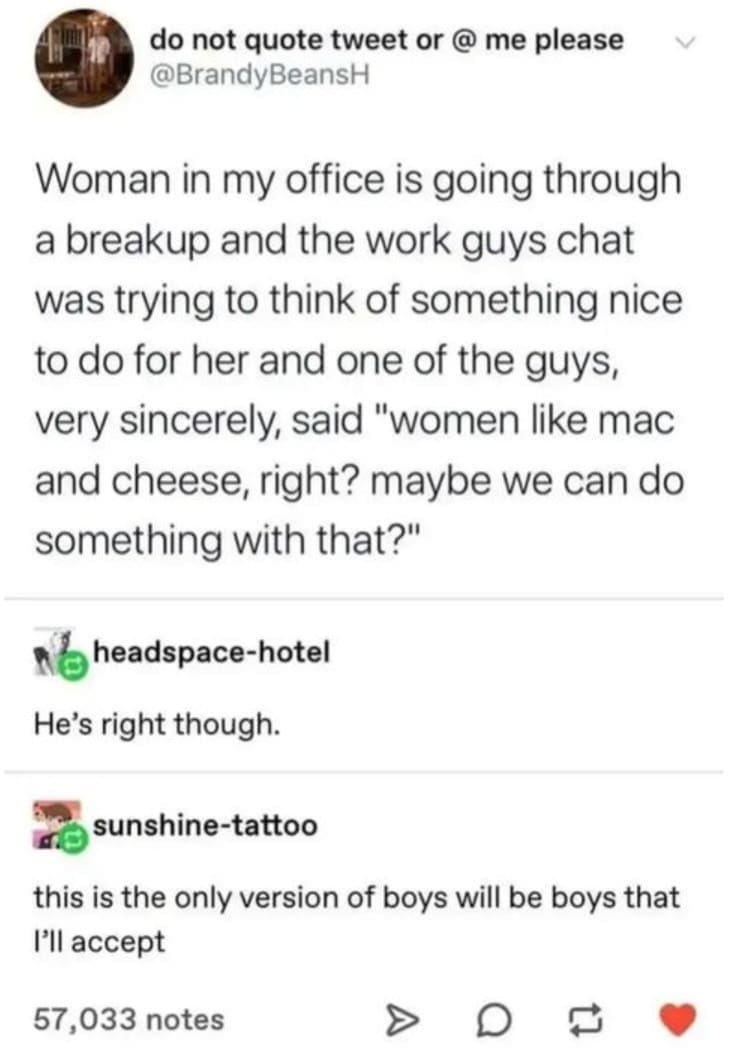The image size is (746, 1062).
Task: Reblog the post using the footer reblog icon
Action: [x=584, y=1021]
